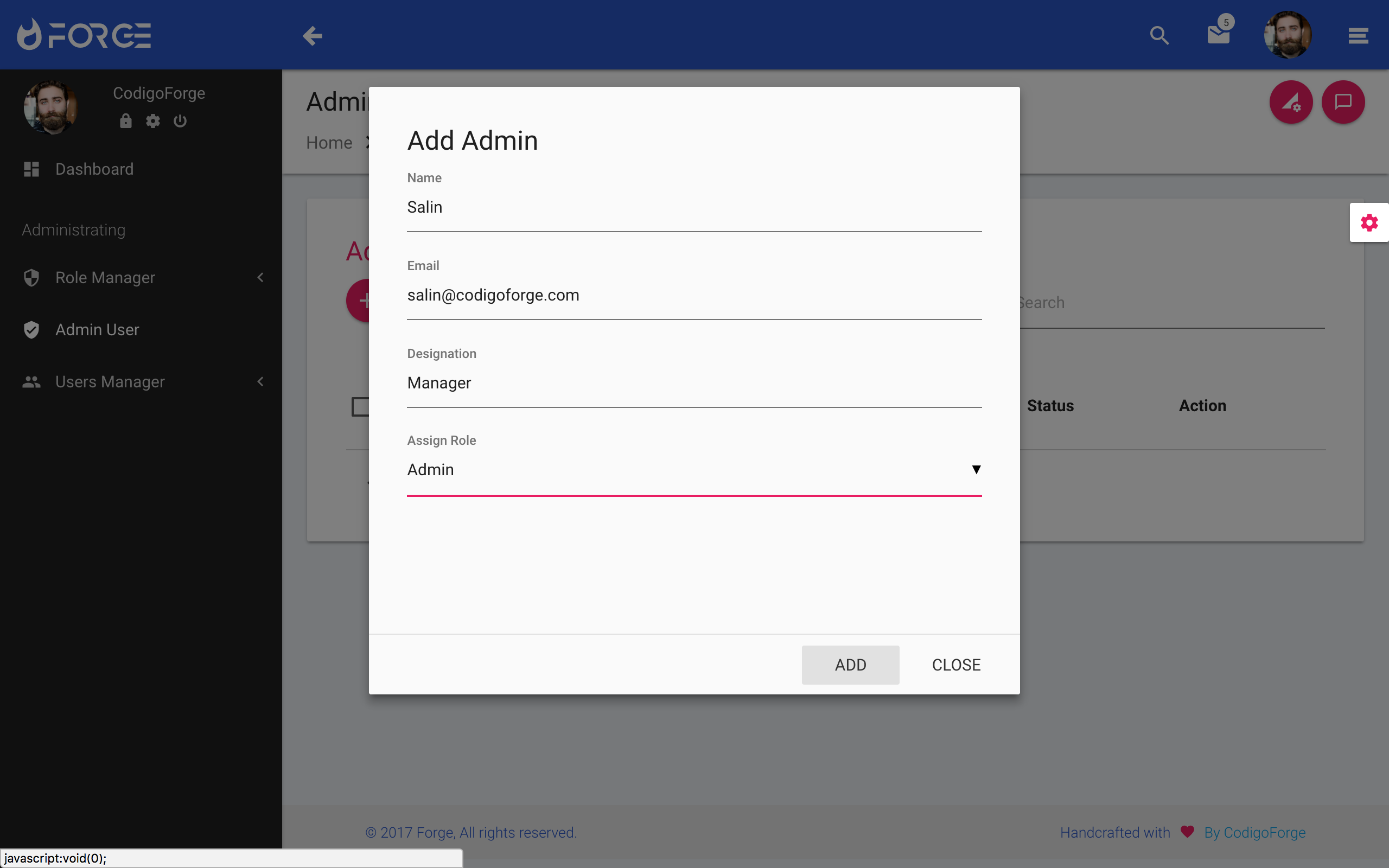Open Dashboard from the sidebar
Viewport: 1389px width, 868px height.
tap(95, 169)
